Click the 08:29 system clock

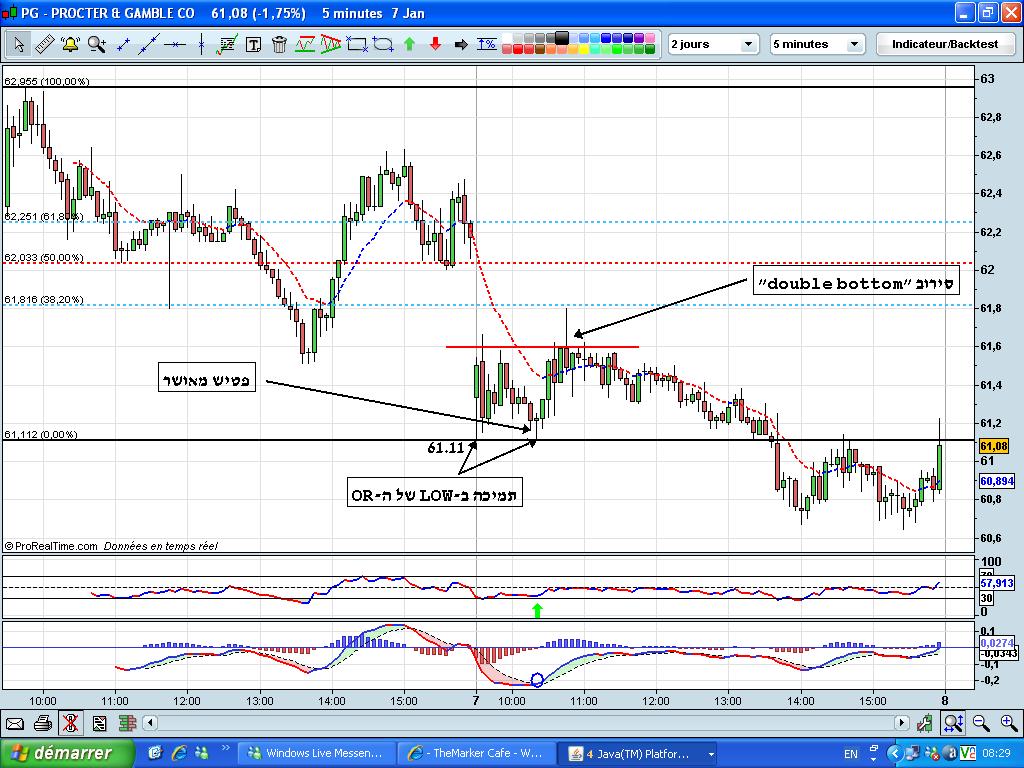point(999,754)
